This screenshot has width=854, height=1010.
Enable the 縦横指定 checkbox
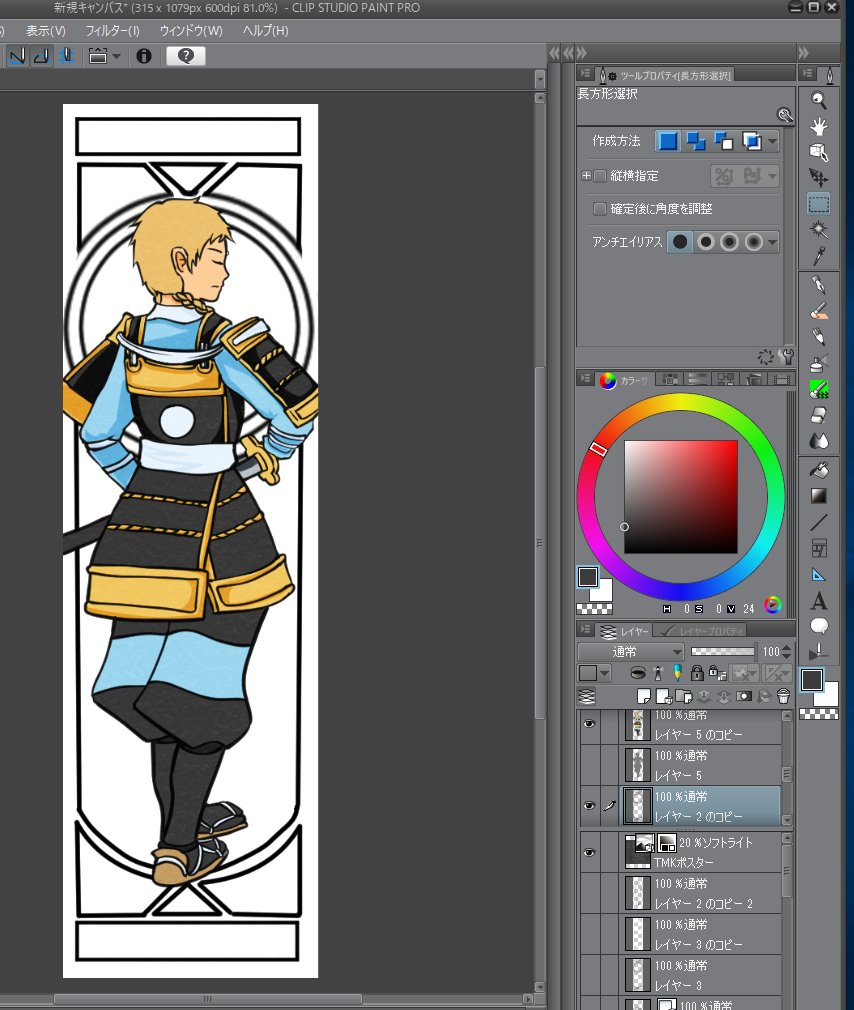(x=600, y=176)
